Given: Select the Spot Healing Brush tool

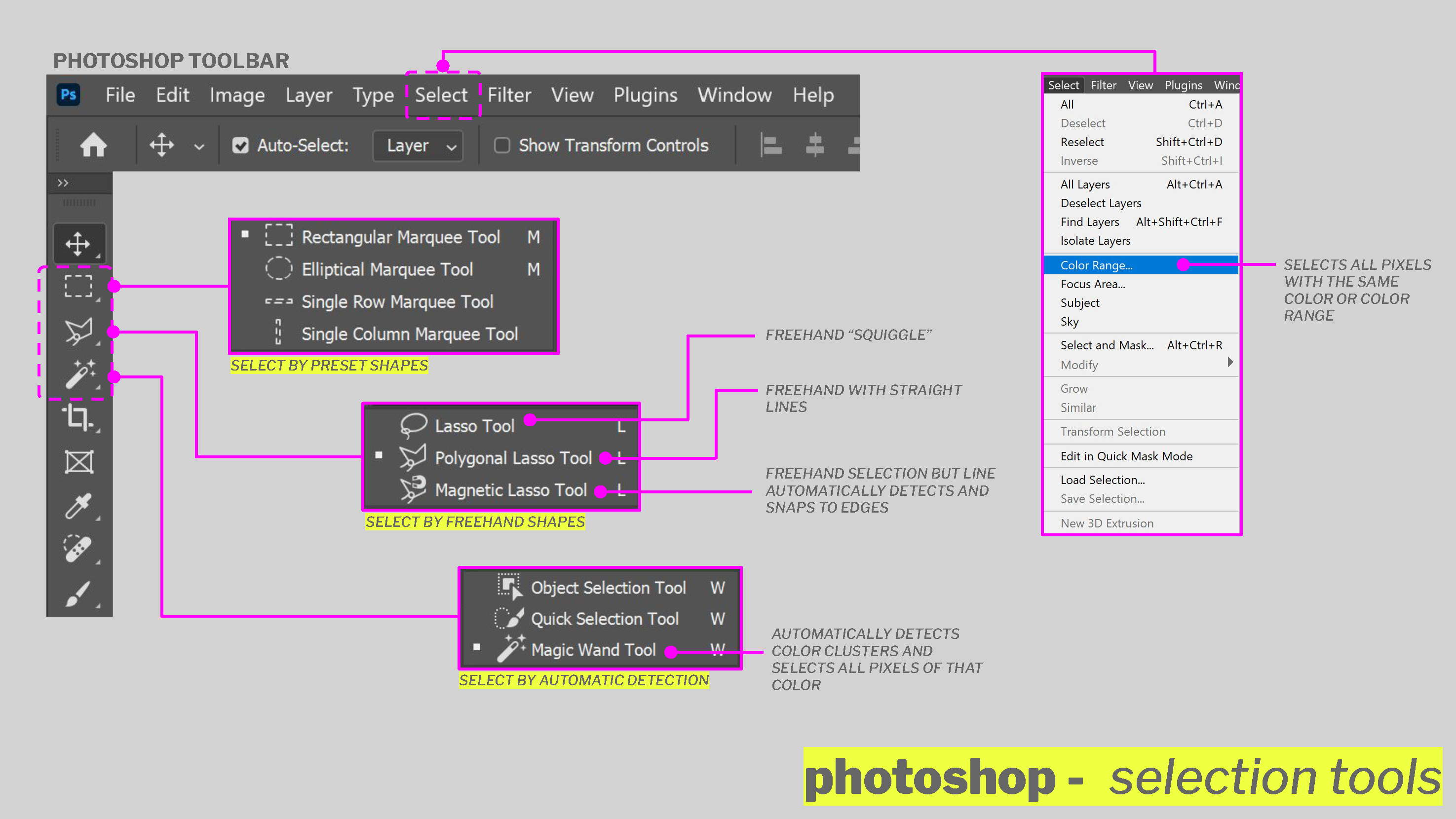Looking at the screenshot, I should (x=78, y=549).
